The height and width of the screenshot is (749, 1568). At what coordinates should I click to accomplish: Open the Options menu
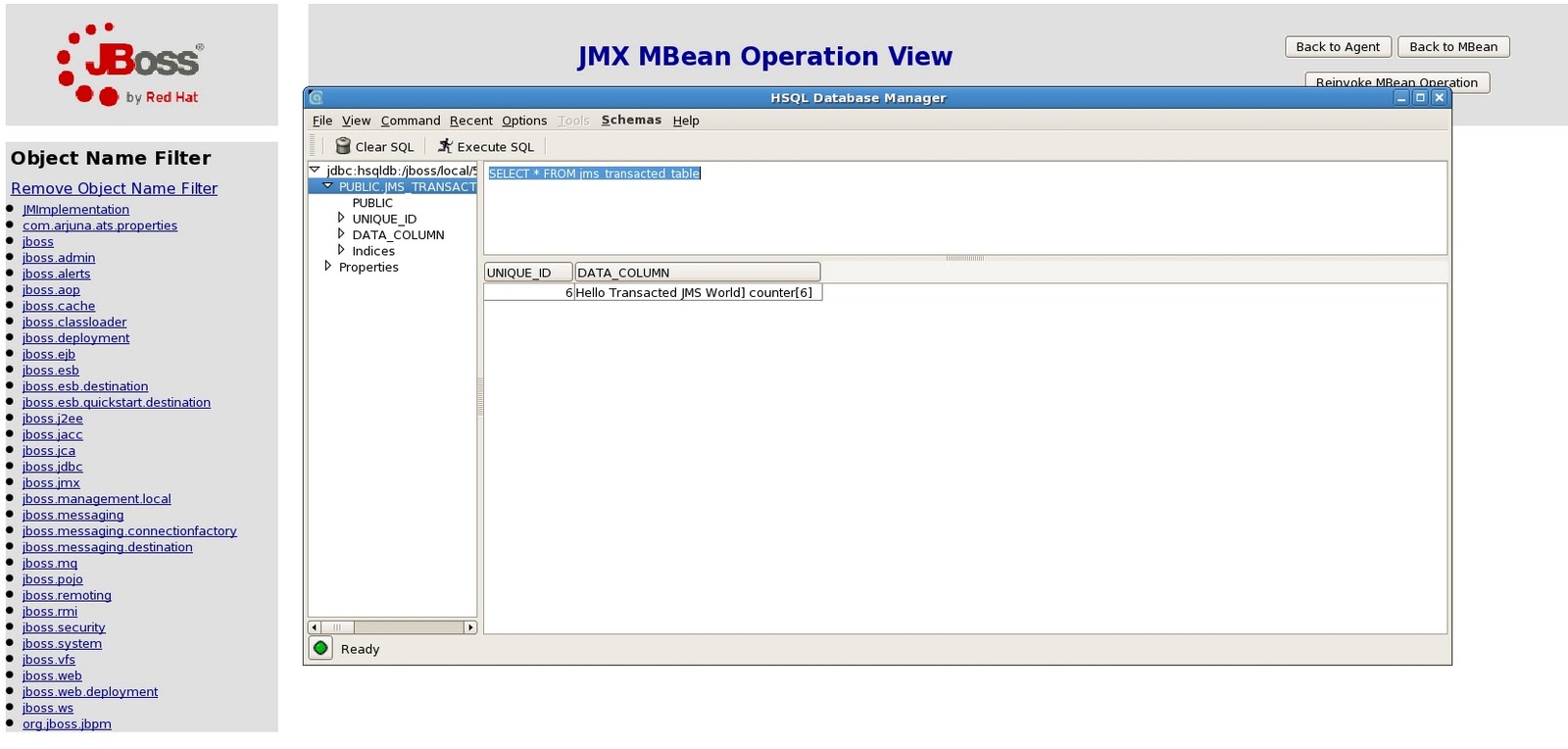[x=524, y=121]
